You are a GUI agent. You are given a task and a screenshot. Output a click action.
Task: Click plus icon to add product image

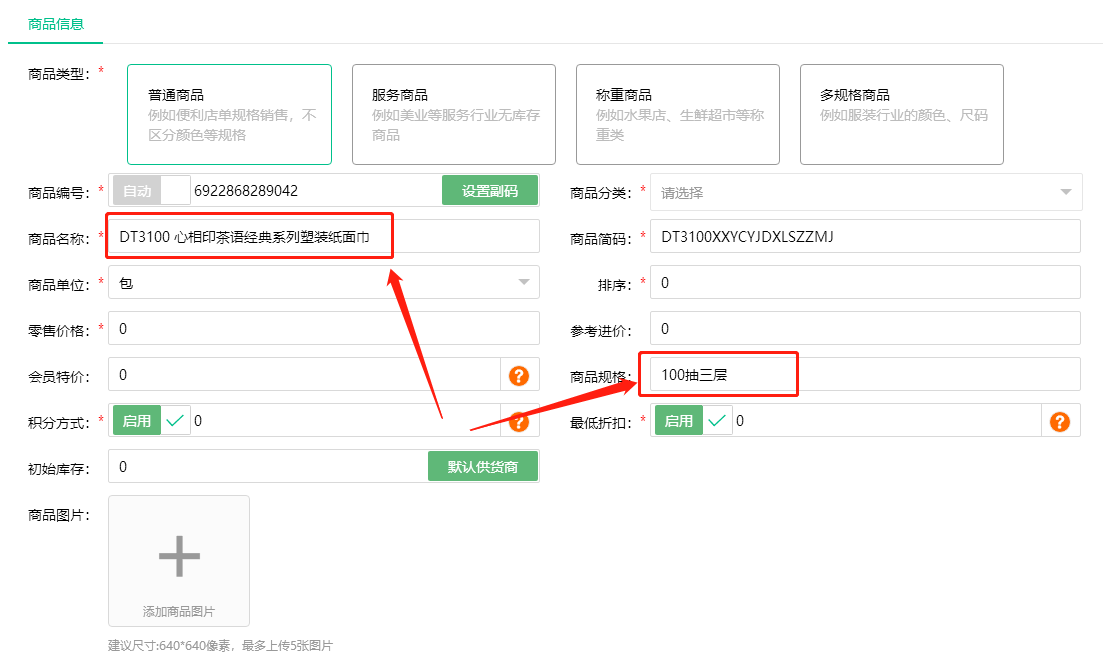pos(179,556)
